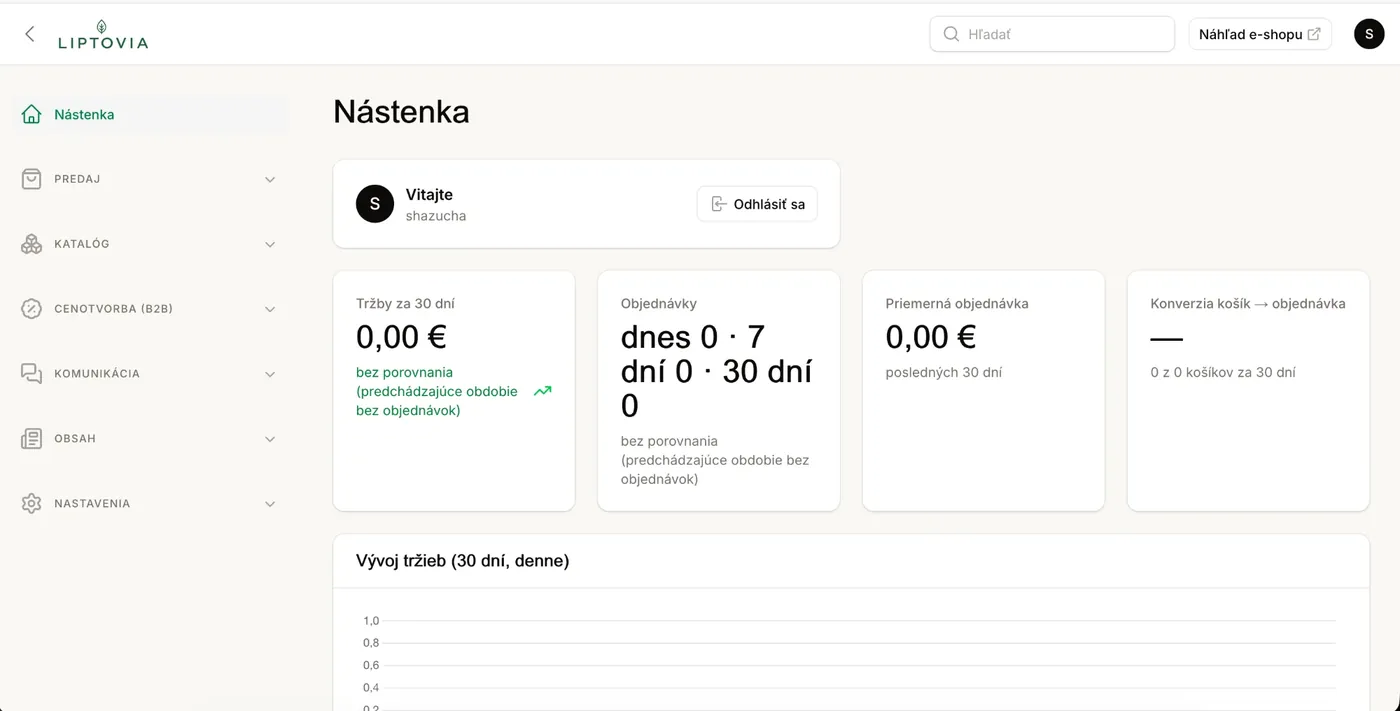Click the posledných 30 dní text
Image resolution: width=1400 pixels, height=711 pixels.
click(x=944, y=372)
